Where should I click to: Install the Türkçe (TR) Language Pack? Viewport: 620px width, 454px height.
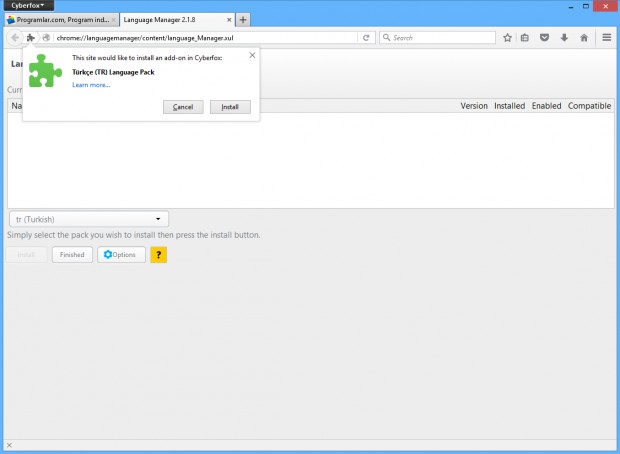coord(230,107)
